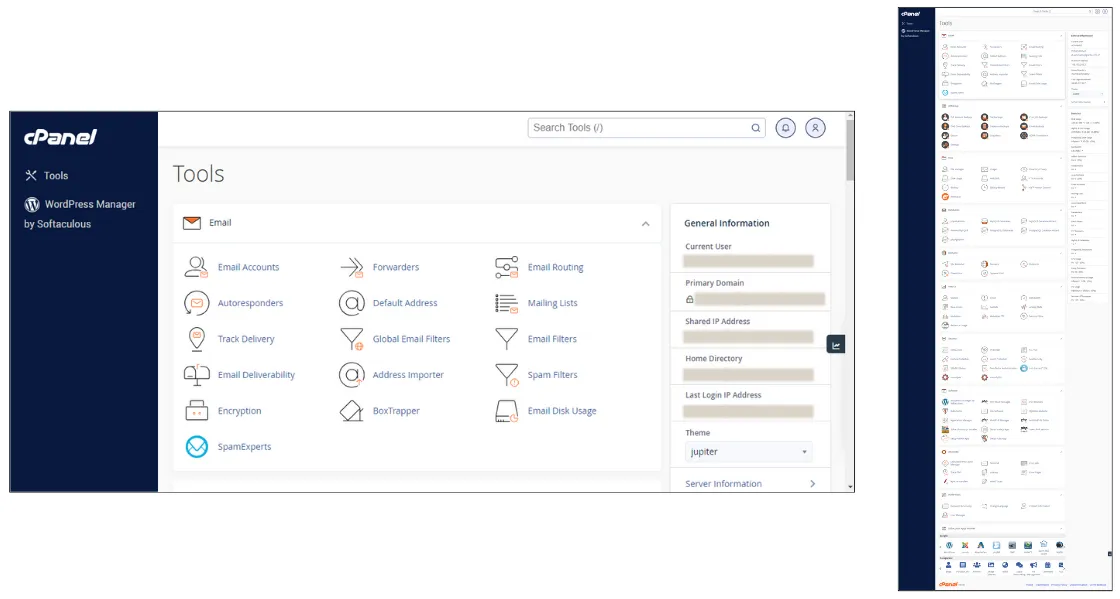Open the BoxTrapper icon
The height and width of the screenshot is (599, 1120).
point(351,411)
